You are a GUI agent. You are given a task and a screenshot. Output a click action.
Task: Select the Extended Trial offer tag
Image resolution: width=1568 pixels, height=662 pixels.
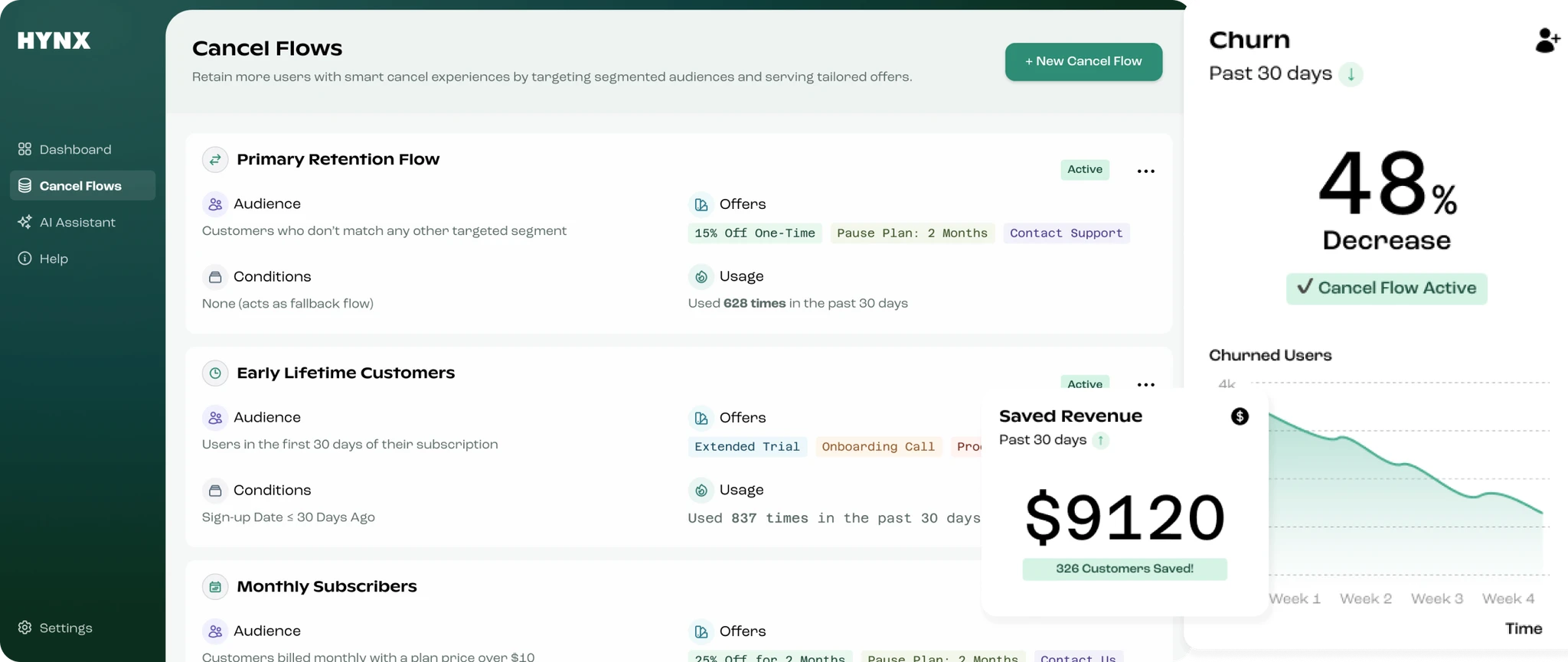(x=746, y=447)
